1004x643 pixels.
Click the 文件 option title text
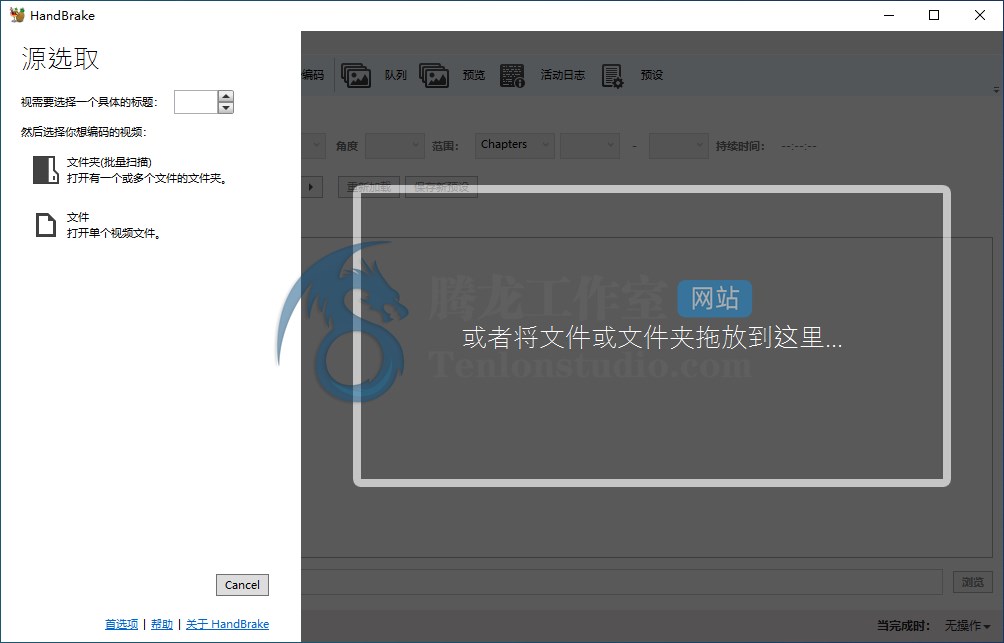pos(78,217)
